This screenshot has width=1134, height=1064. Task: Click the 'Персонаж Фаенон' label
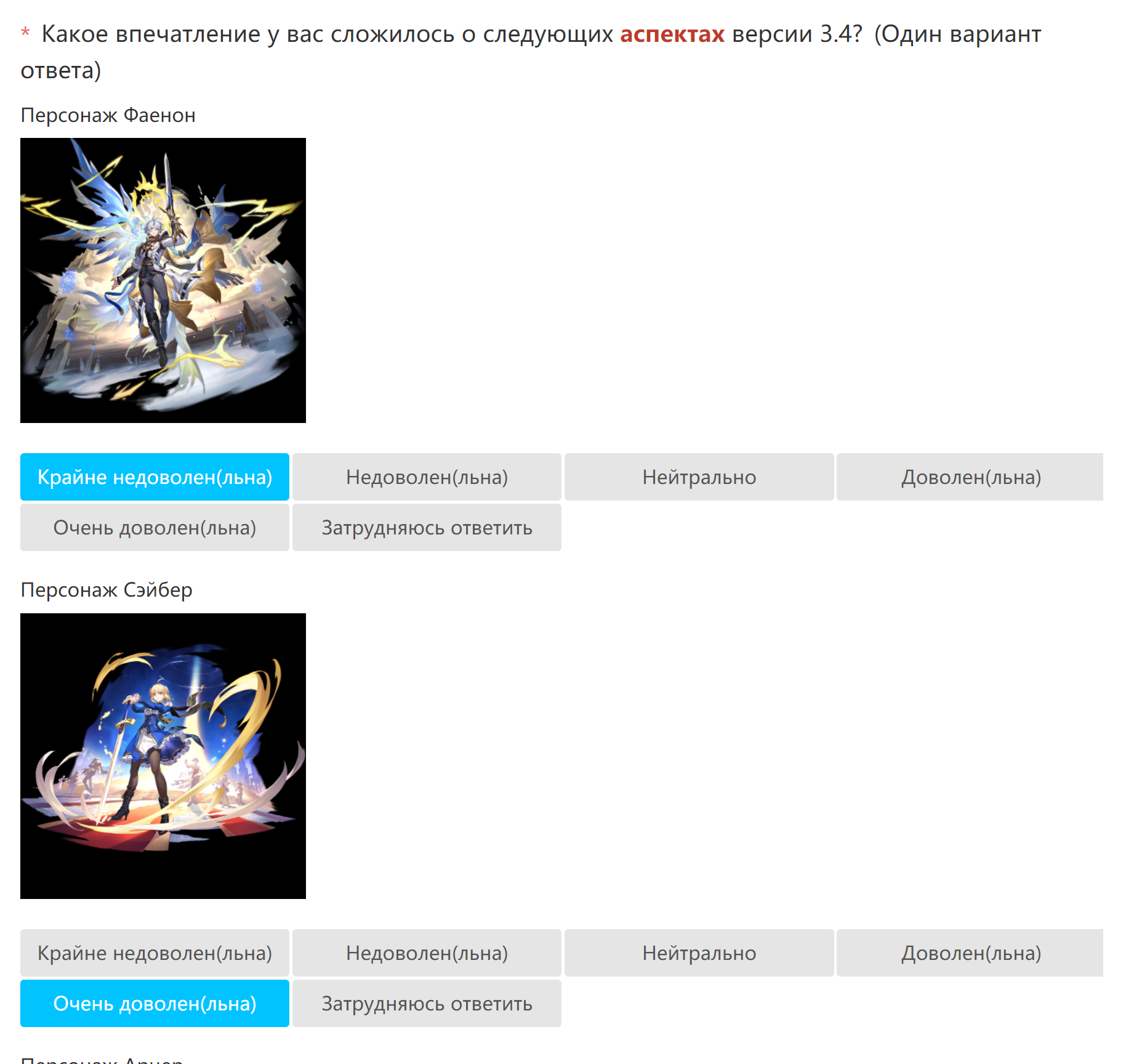108,115
